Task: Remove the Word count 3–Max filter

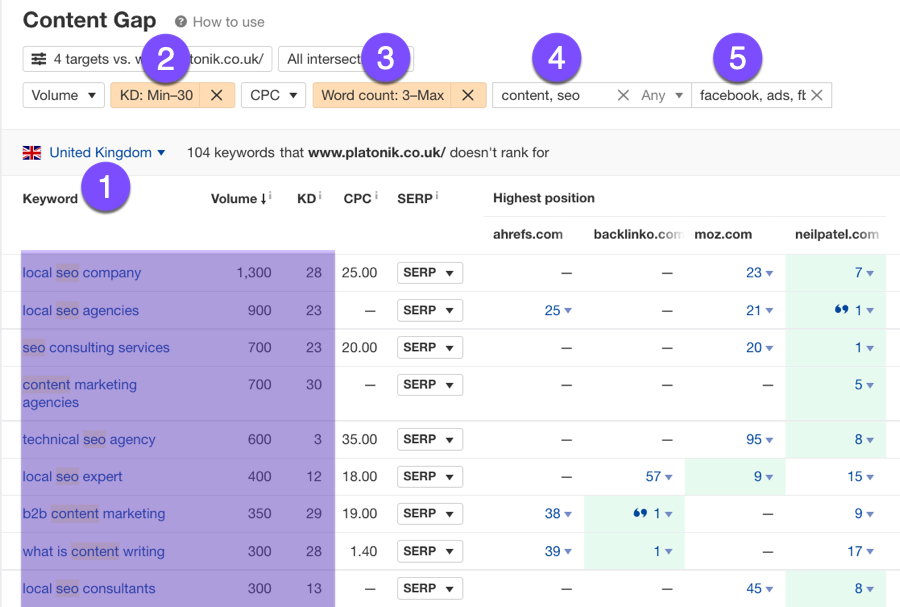Action: (468, 95)
